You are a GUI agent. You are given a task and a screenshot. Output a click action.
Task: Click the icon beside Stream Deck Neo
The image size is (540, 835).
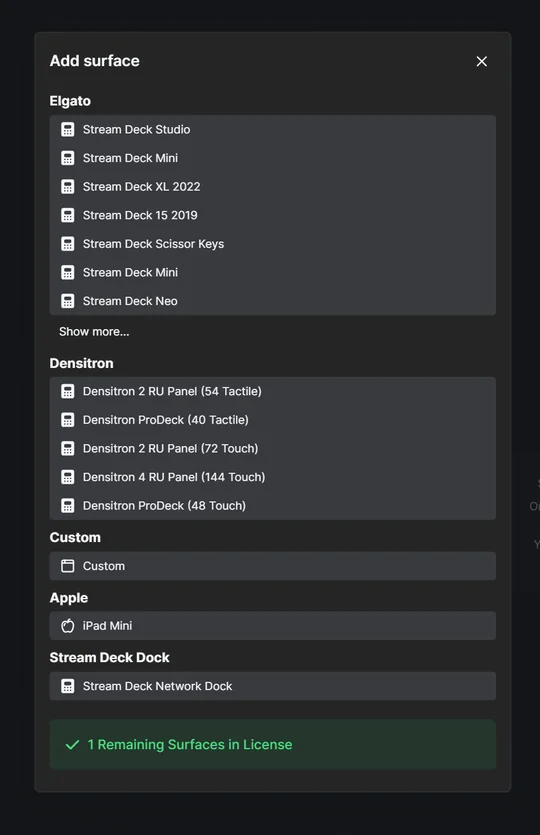pos(68,301)
